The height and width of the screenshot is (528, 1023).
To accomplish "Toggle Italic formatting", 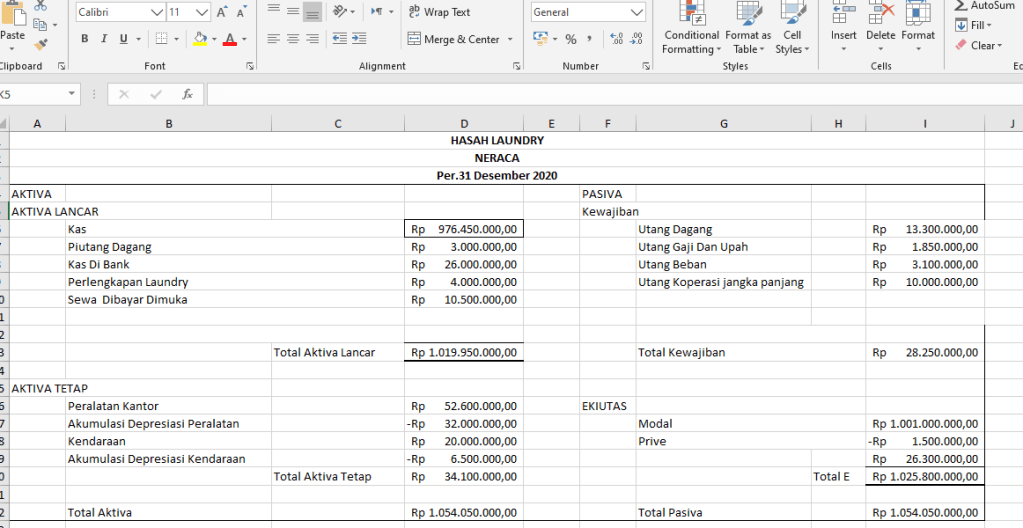I will pos(104,39).
